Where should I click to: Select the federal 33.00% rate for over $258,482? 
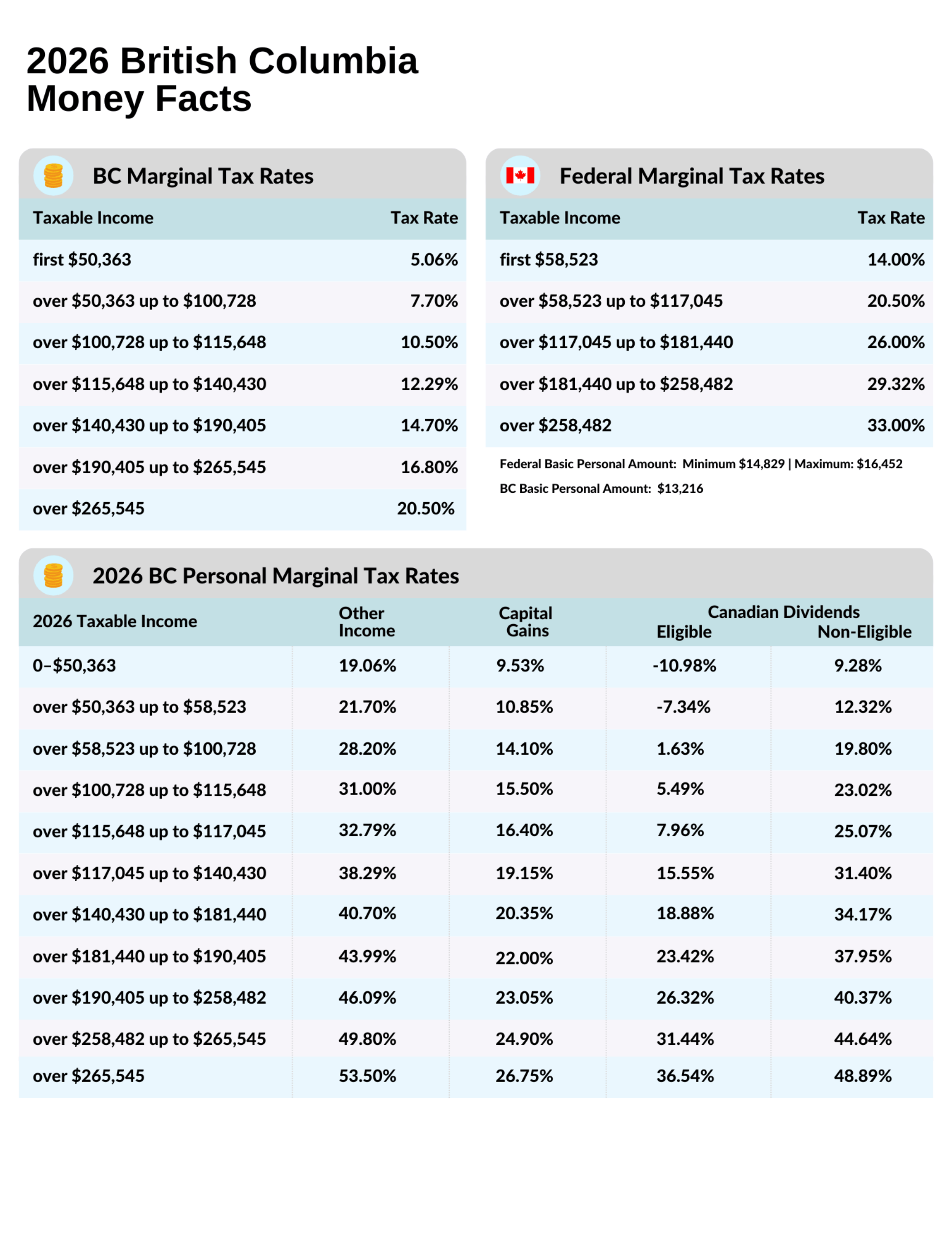896,425
